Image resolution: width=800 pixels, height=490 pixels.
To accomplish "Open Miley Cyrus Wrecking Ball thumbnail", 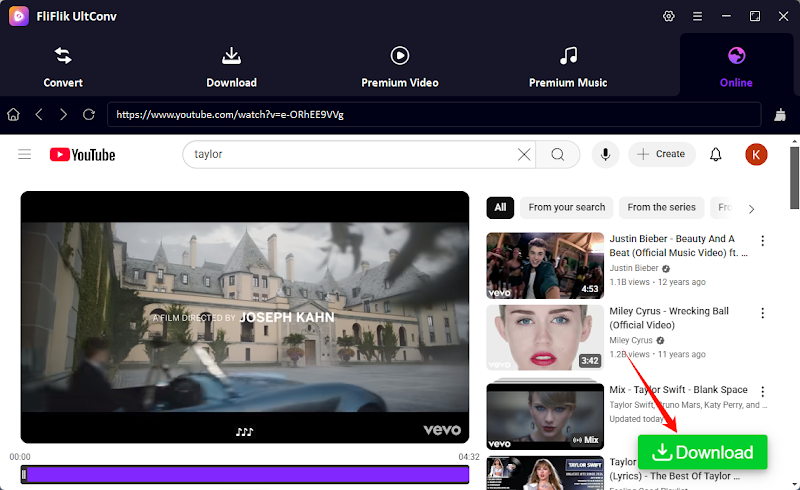I will (x=545, y=337).
